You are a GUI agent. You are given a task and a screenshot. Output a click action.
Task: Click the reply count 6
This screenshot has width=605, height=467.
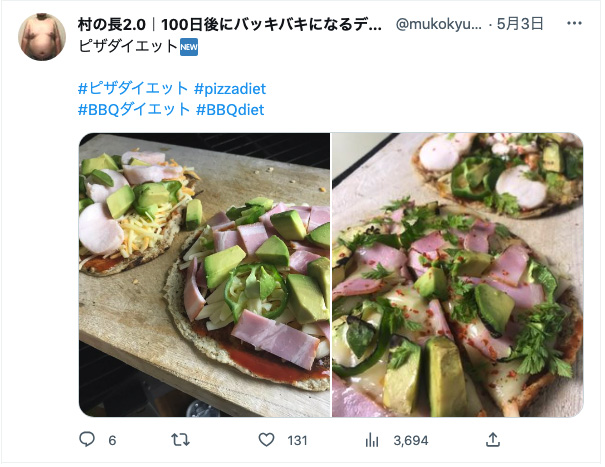click(112, 440)
